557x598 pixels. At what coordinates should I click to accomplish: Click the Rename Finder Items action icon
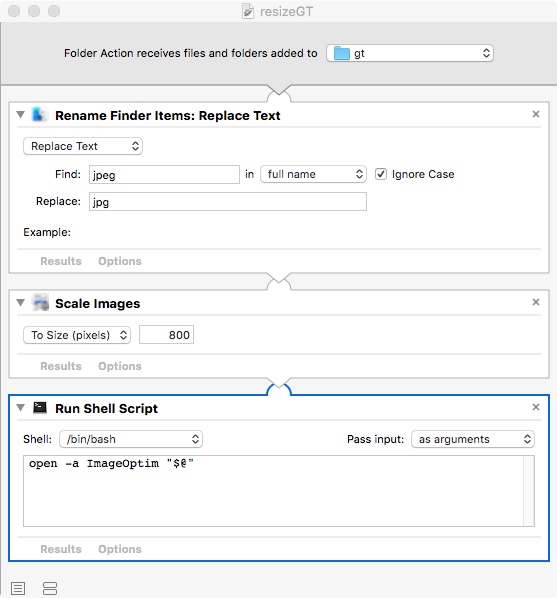(x=39, y=115)
